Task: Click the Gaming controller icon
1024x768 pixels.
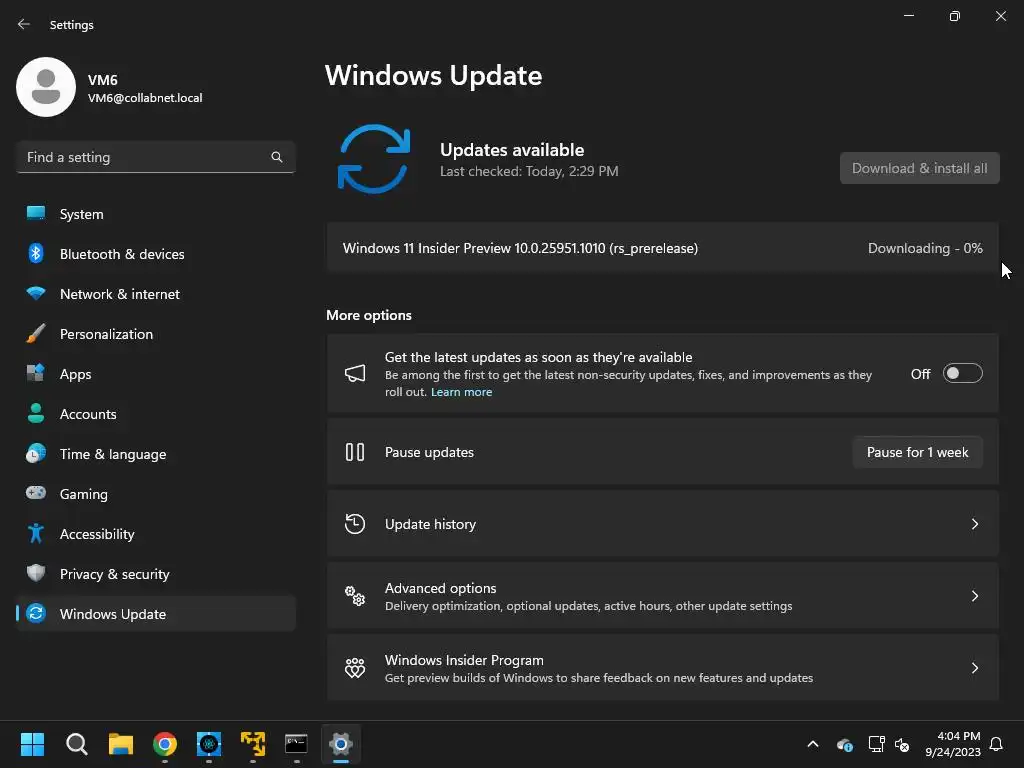Action: click(36, 493)
